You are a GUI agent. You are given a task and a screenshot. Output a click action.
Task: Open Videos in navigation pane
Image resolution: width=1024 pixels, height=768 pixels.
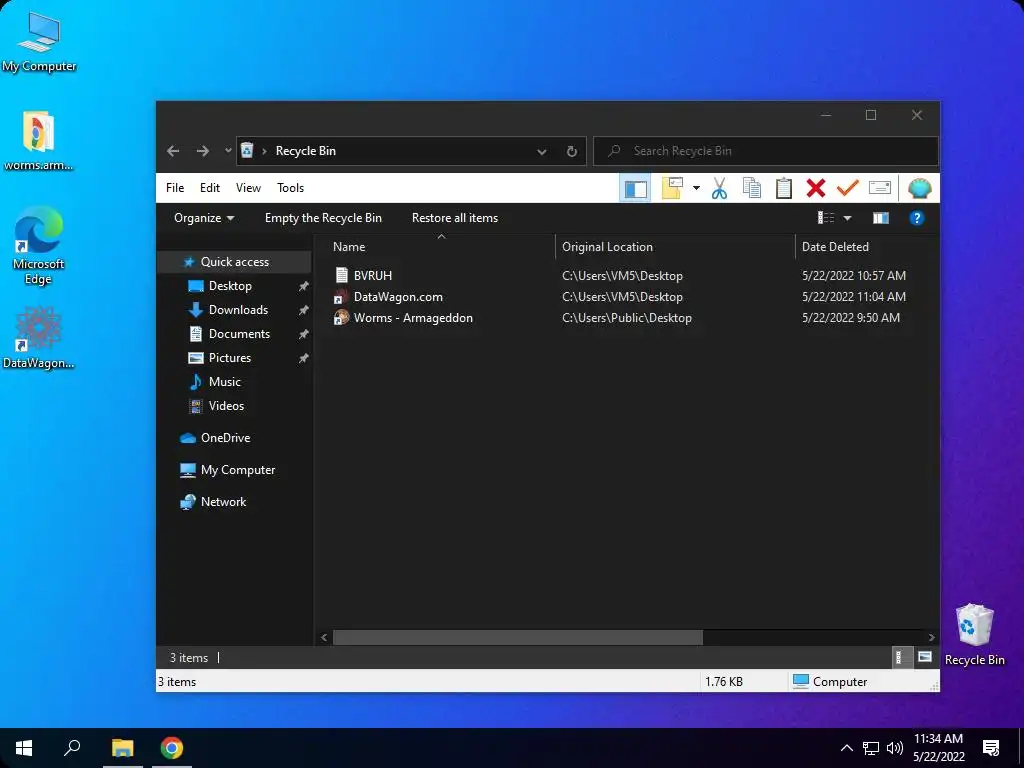226,406
